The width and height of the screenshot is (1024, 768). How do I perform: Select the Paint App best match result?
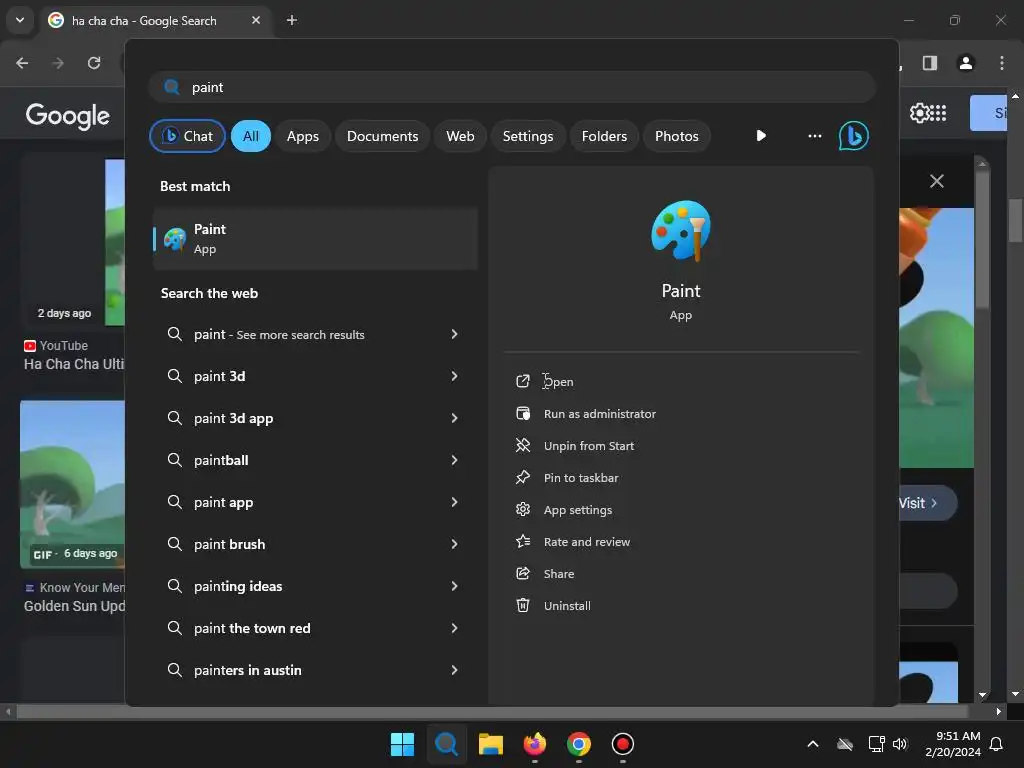click(x=315, y=239)
